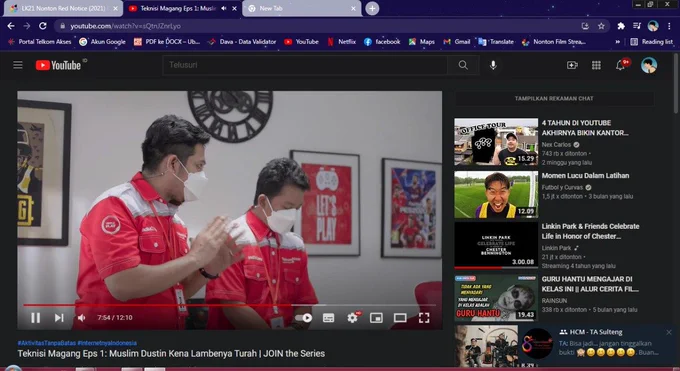This screenshot has height=371, width=680.
Task: Open Chrome three-dot menu
Action: click(x=669, y=26)
